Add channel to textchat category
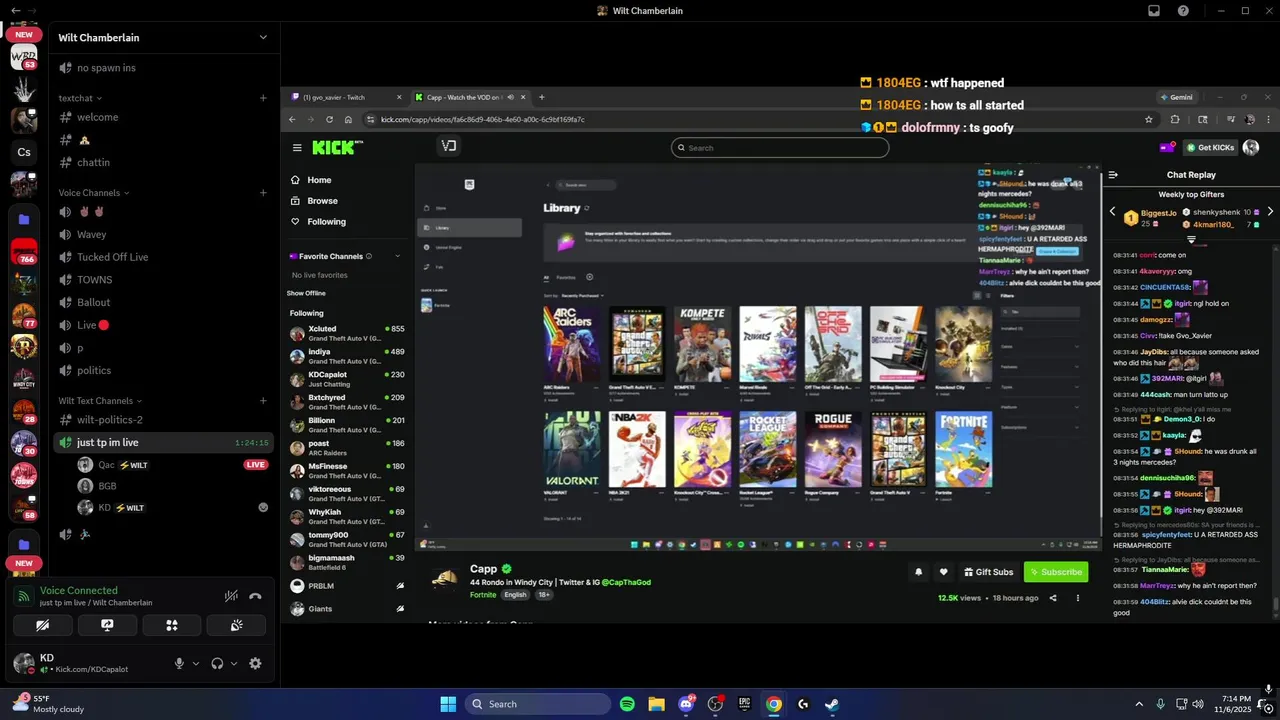Viewport: 1280px width, 720px height. pos(263,98)
